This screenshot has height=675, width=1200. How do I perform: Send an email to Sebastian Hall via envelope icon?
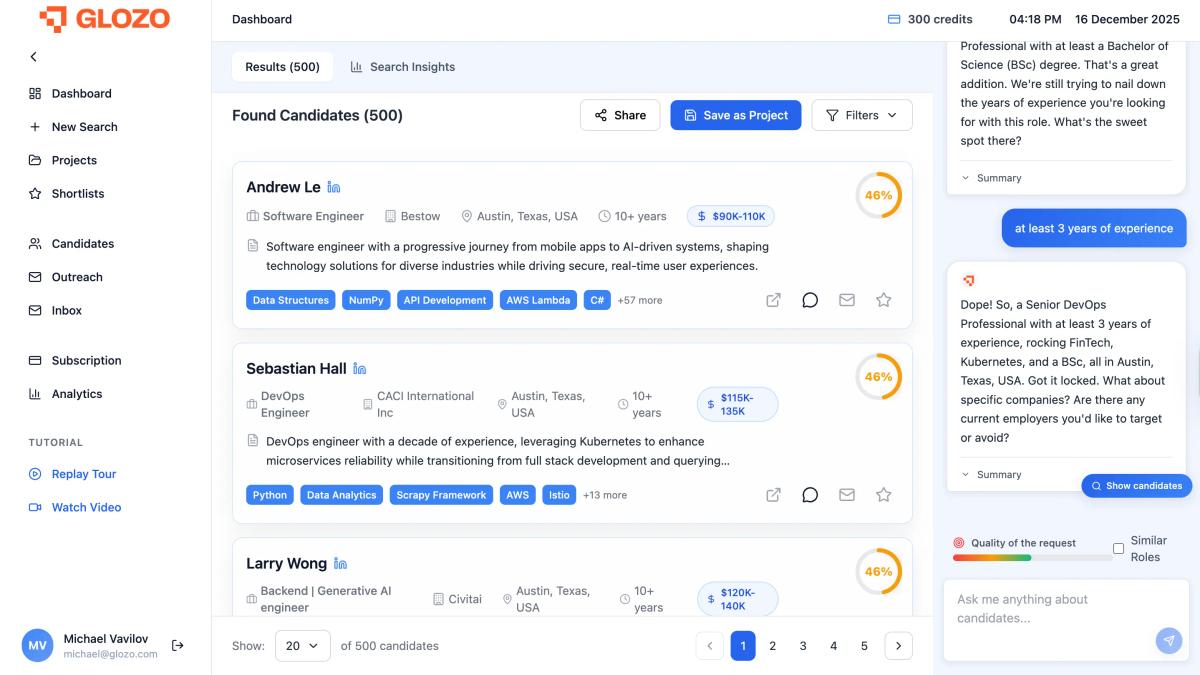click(846, 494)
